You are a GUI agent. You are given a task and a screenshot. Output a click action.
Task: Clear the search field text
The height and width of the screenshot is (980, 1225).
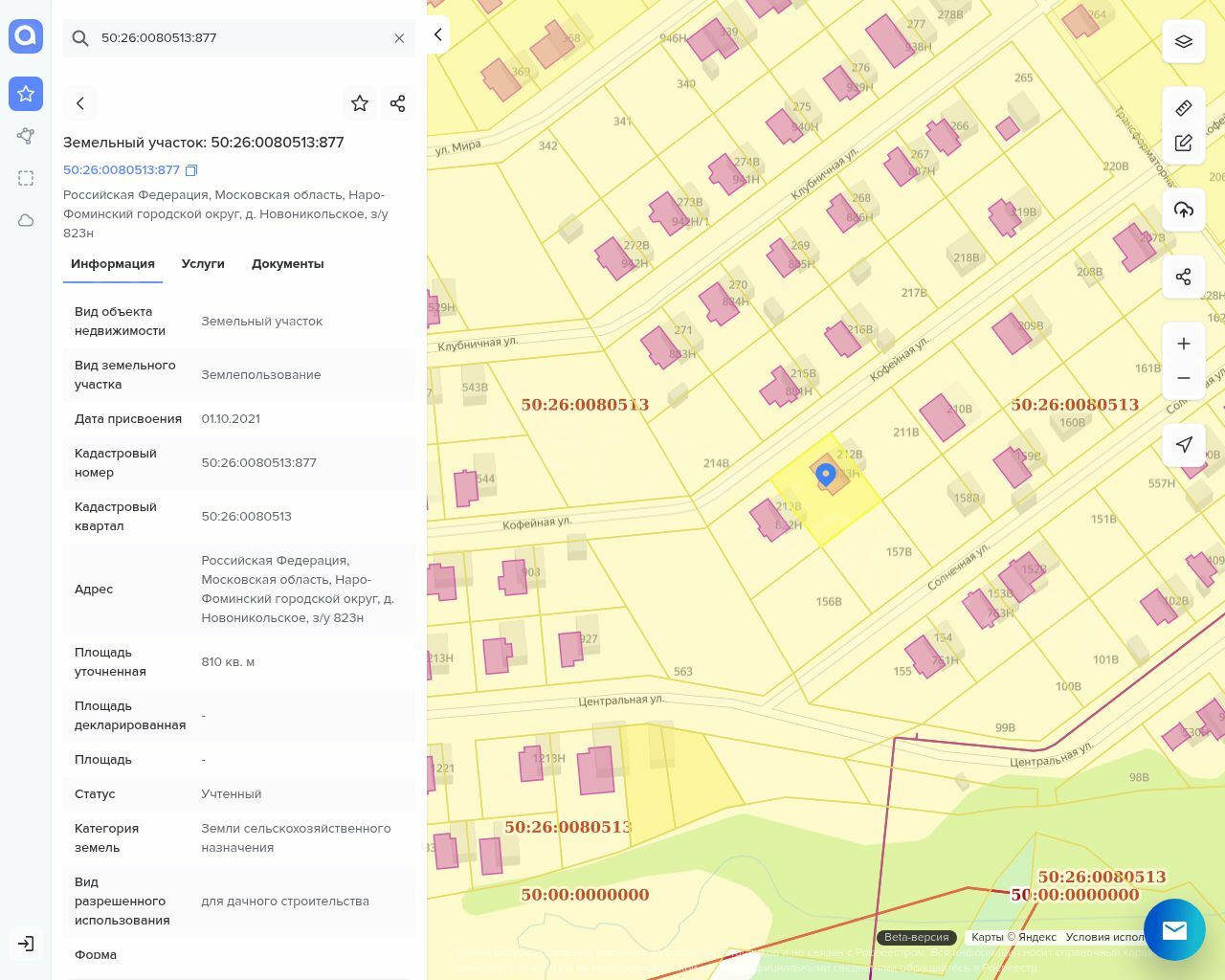tap(399, 38)
